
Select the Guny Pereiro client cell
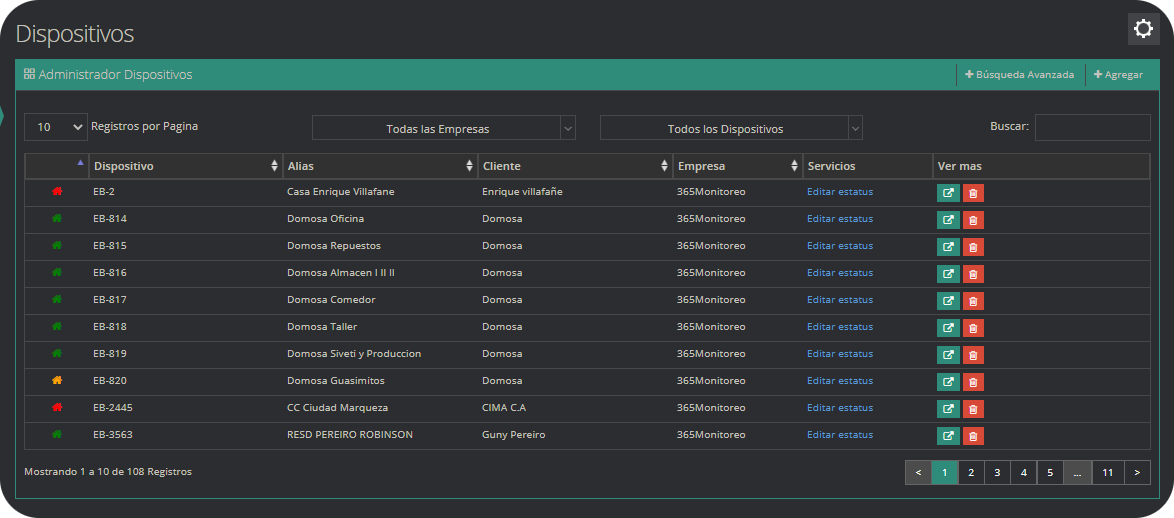[513, 434]
